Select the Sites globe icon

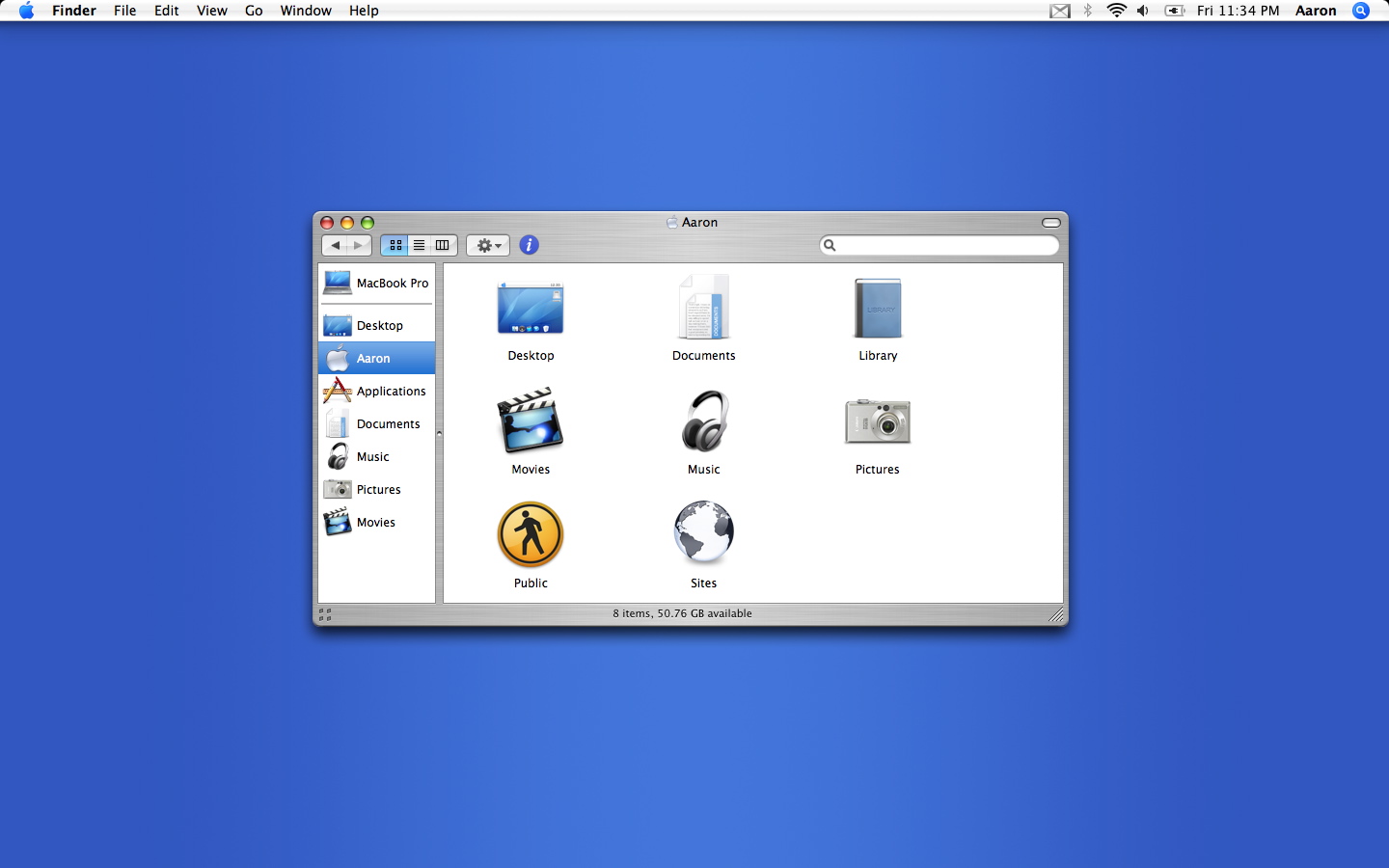click(x=704, y=532)
